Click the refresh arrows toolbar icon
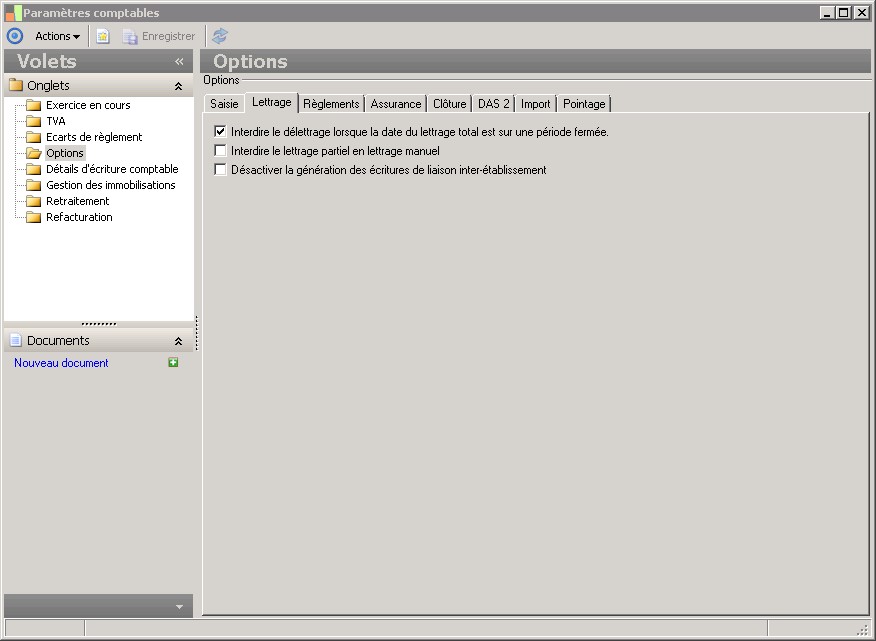Viewport: 876px width, 641px height. click(x=220, y=36)
